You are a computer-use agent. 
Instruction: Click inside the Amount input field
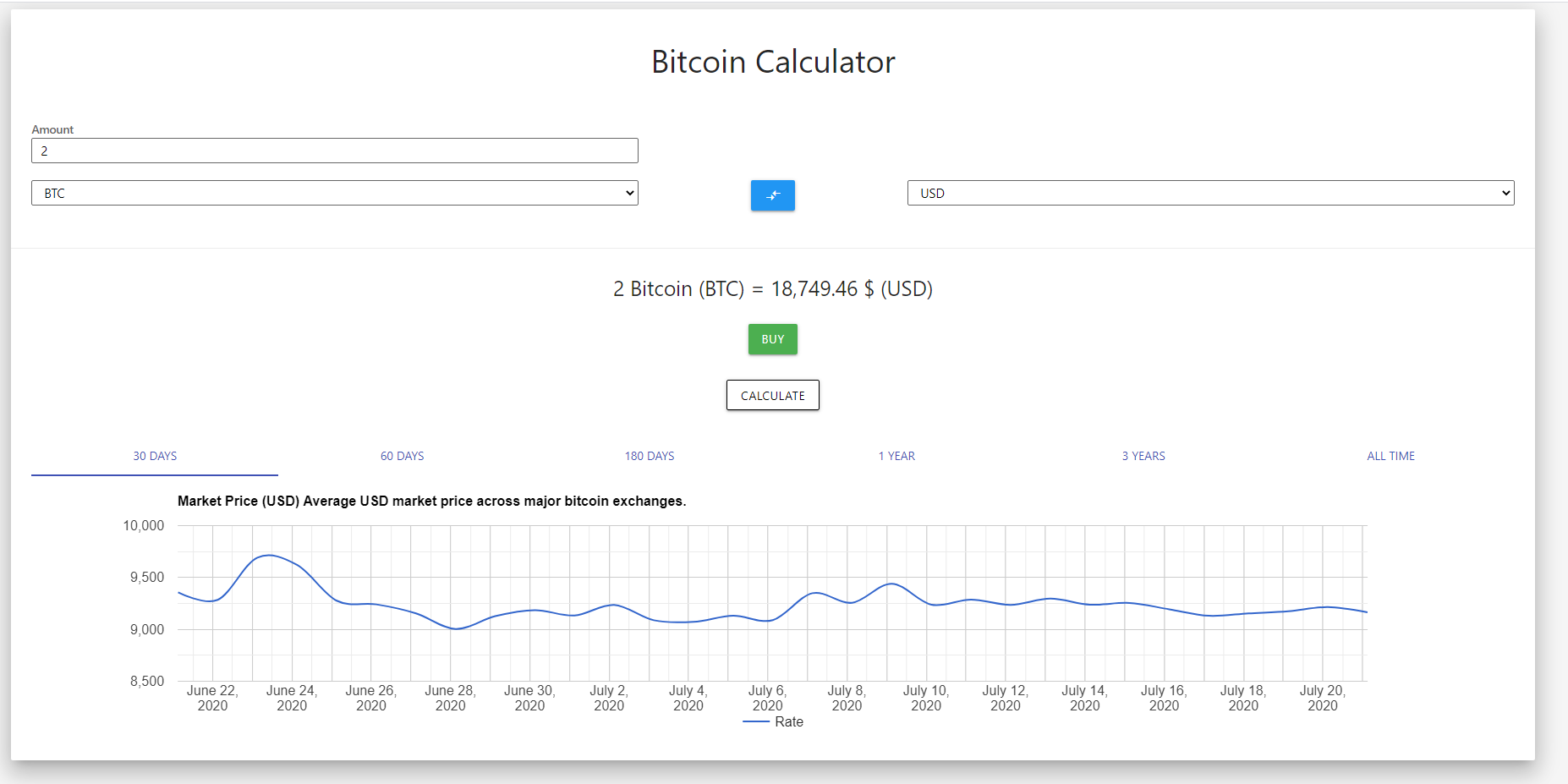pos(334,151)
